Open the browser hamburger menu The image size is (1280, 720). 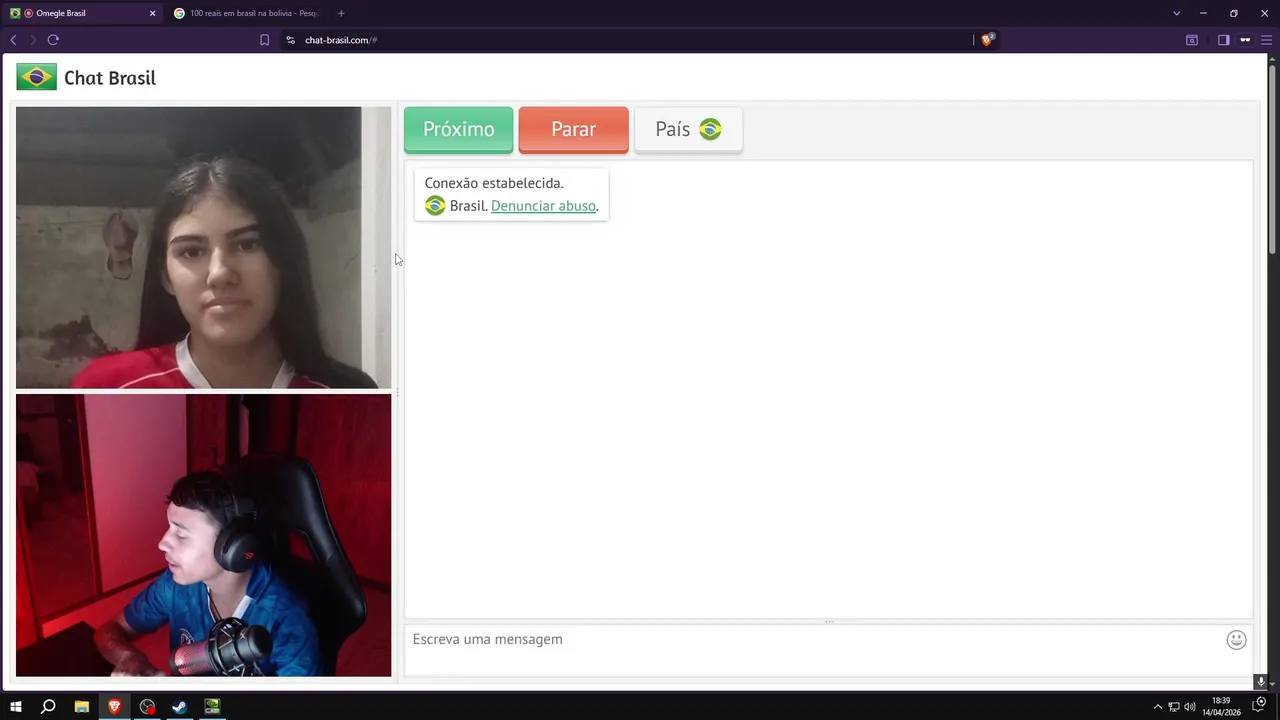pyautogui.click(x=1266, y=40)
